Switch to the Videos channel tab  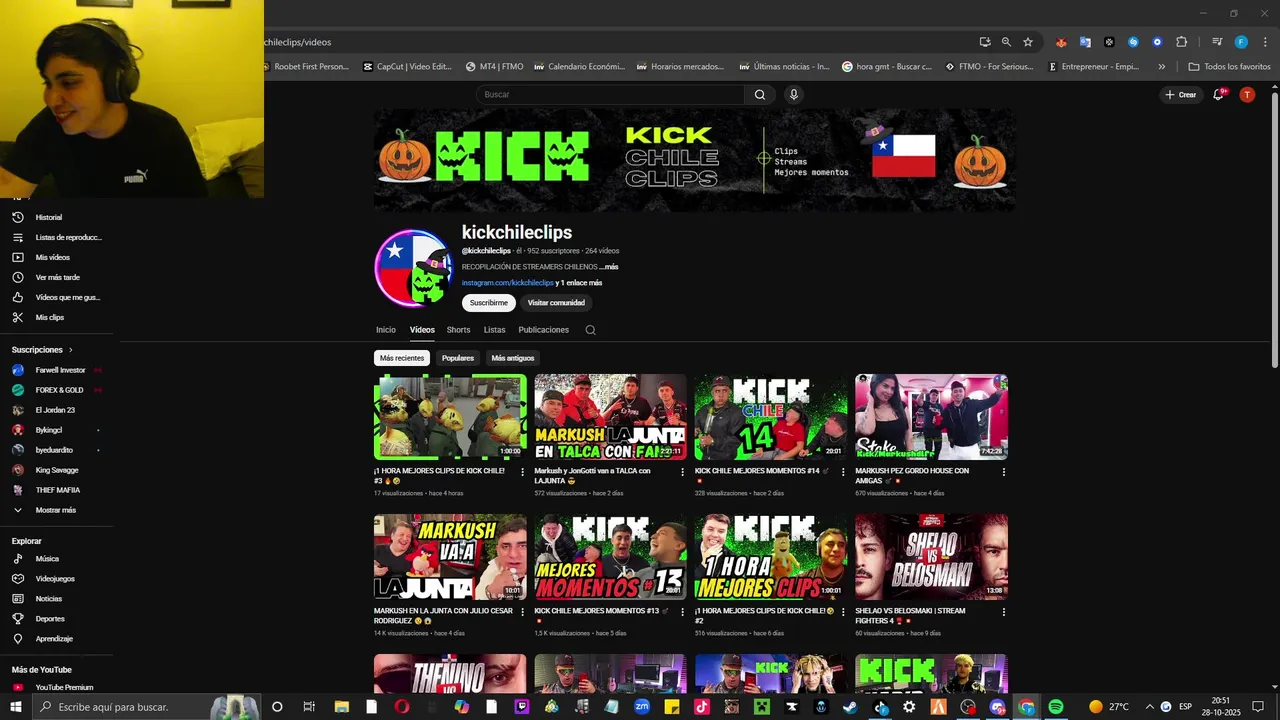[422, 330]
